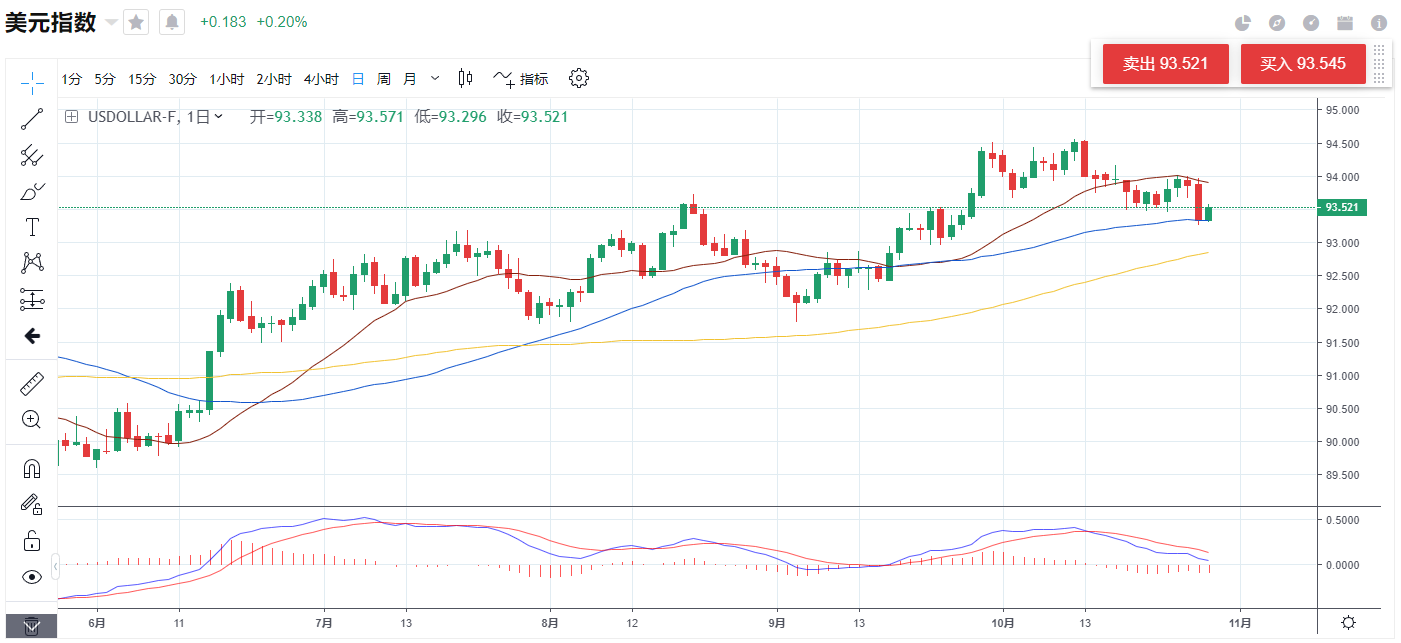Click the 卖出 93.521 sell button
Image resolution: width=1401 pixels, height=643 pixels.
pyautogui.click(x=1164, y=64)
